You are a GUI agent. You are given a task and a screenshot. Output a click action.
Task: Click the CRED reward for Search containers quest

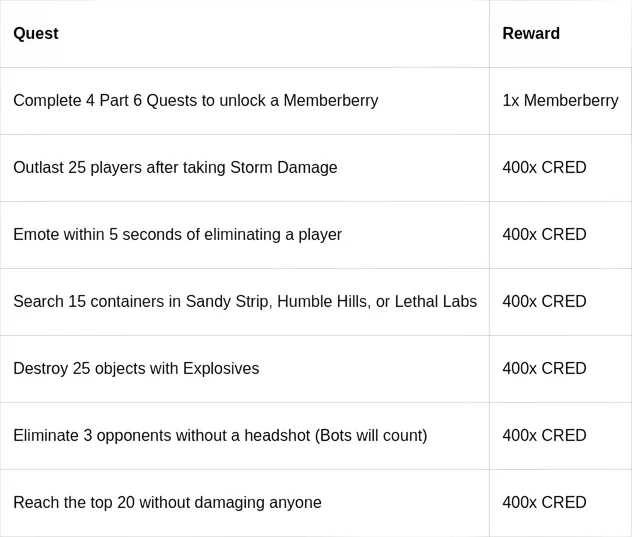click(544, 302)
